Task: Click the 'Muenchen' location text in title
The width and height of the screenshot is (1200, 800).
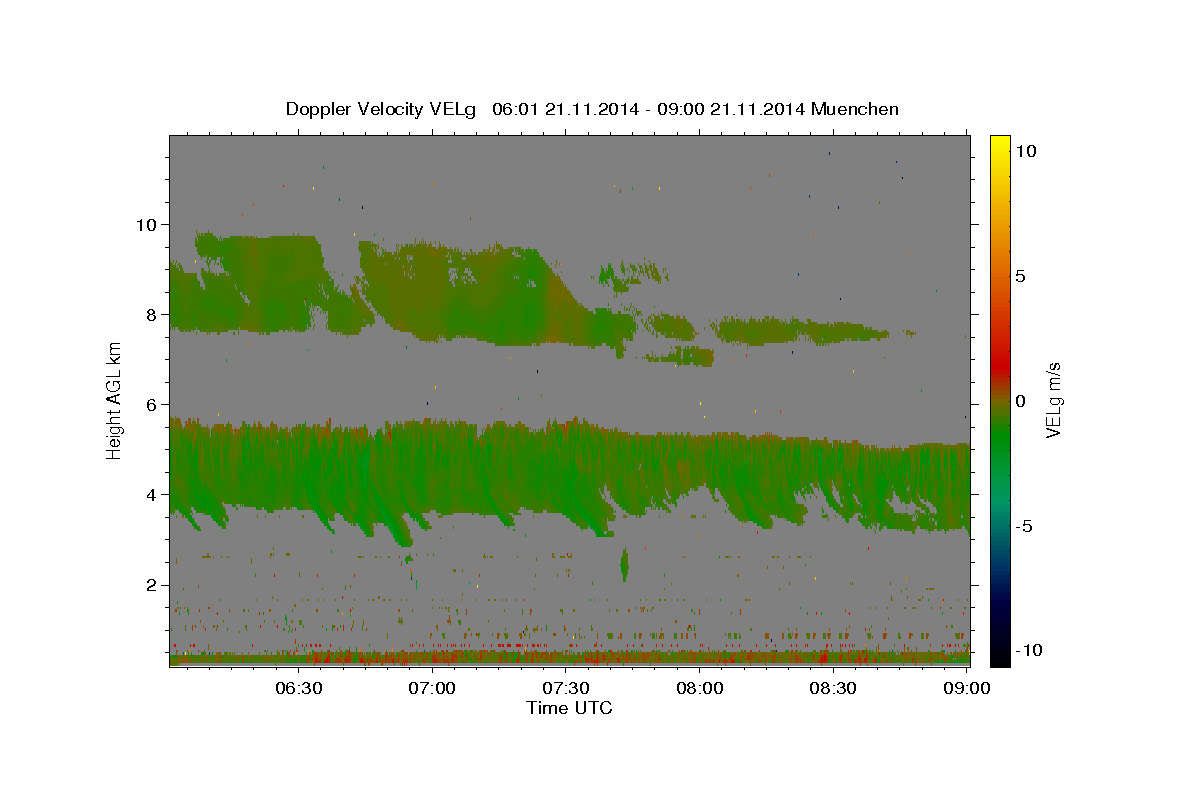Action: pyautogui.click(x=855, y=109)
